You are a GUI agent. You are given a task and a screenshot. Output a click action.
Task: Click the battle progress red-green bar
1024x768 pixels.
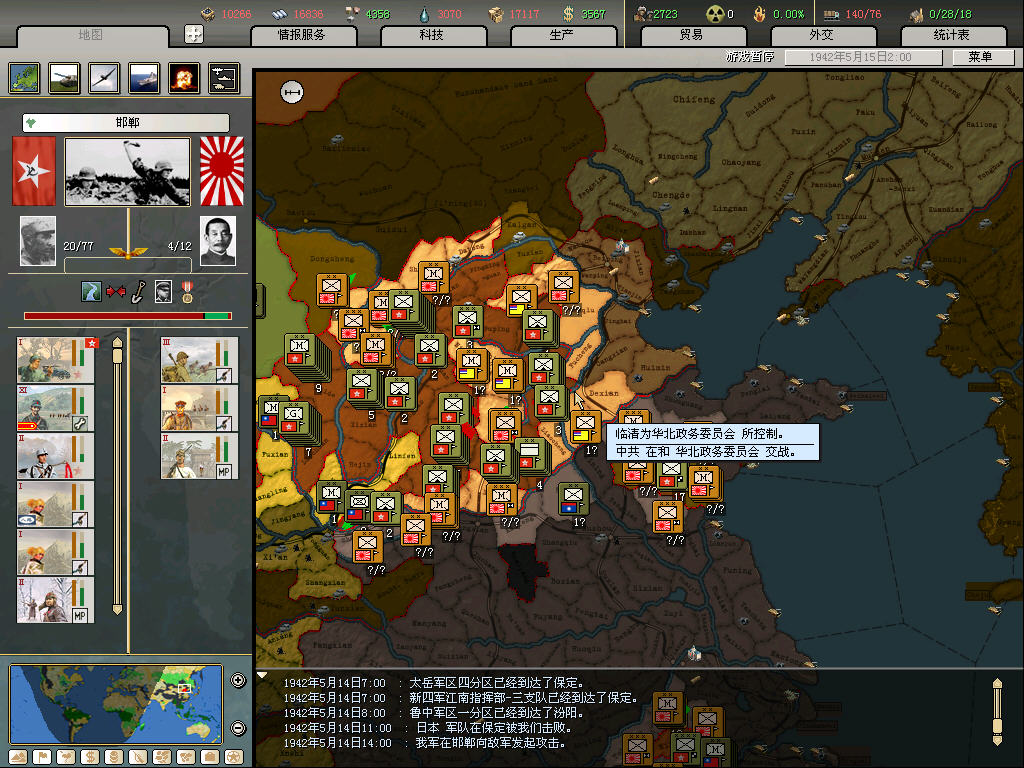coord(128,316)
